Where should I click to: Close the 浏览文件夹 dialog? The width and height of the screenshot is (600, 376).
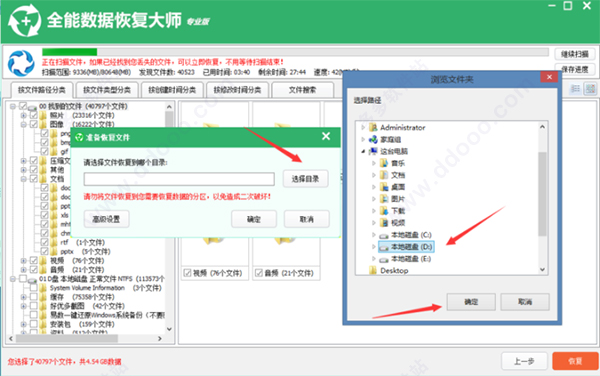(549, 77)
